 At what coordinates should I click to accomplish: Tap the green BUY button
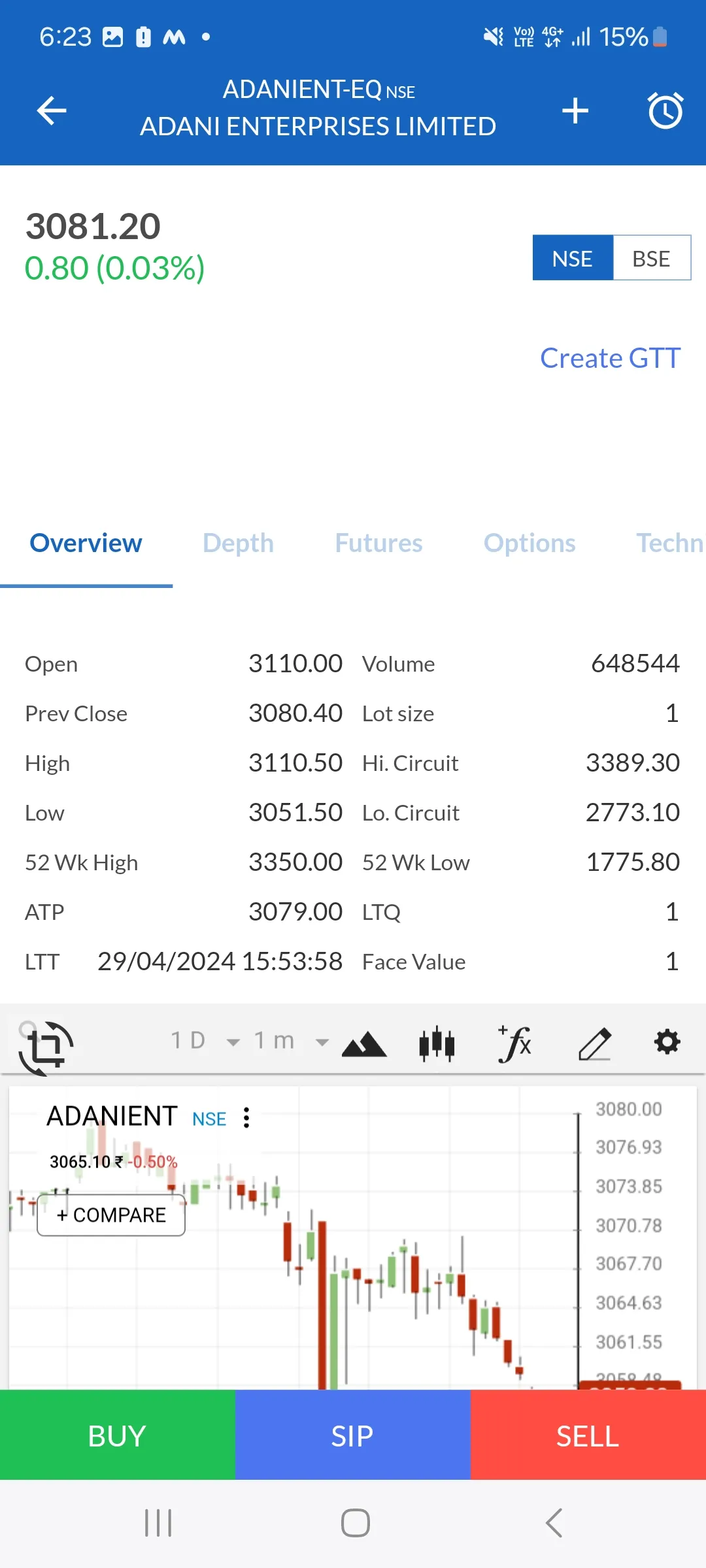(x=118, y=1435)
